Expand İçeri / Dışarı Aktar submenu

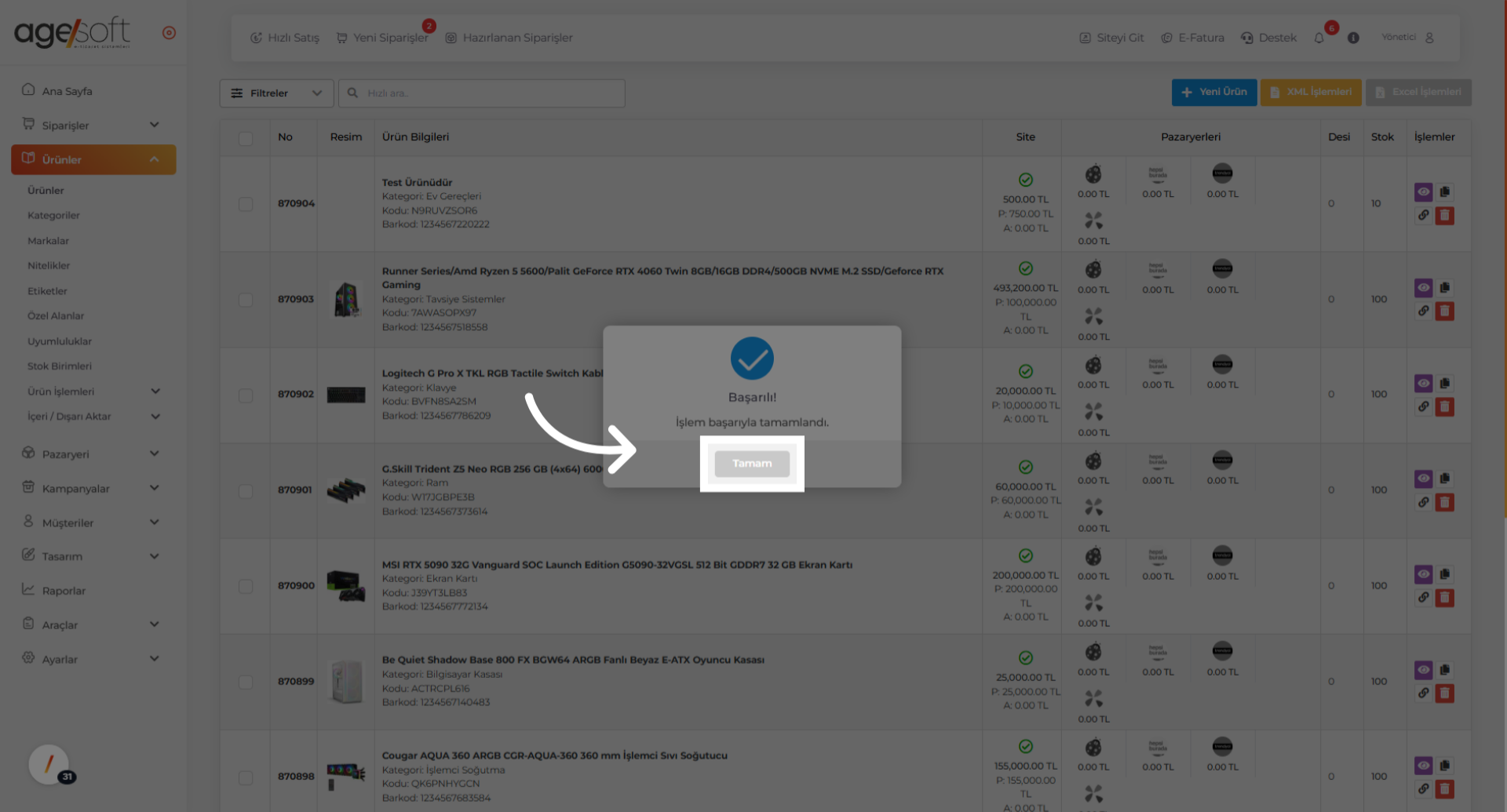point(93,417)
